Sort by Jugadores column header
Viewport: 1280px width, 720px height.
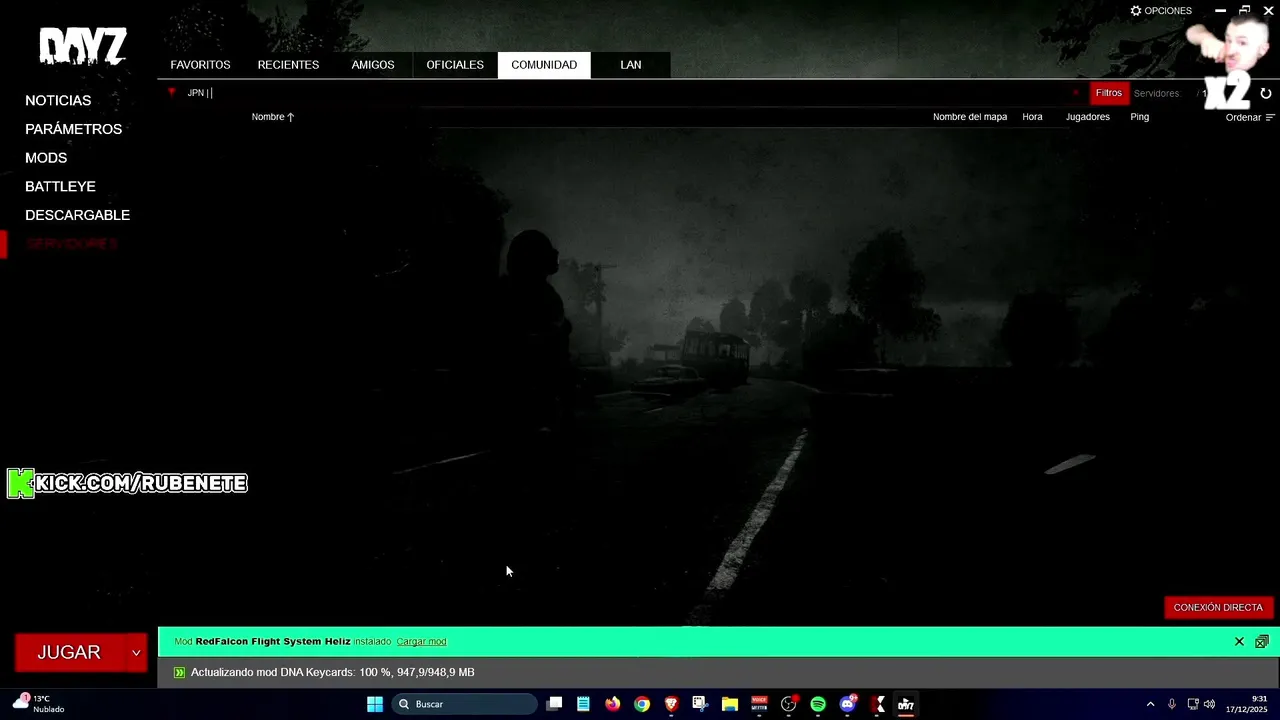1088,117
